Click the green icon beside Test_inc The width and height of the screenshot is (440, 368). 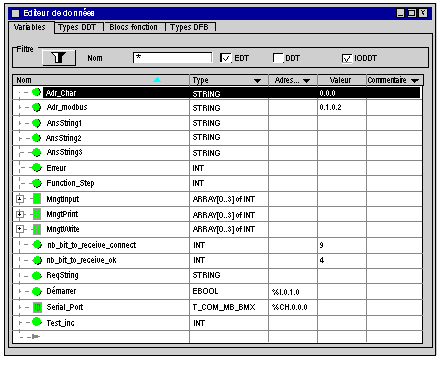[37, 322]
